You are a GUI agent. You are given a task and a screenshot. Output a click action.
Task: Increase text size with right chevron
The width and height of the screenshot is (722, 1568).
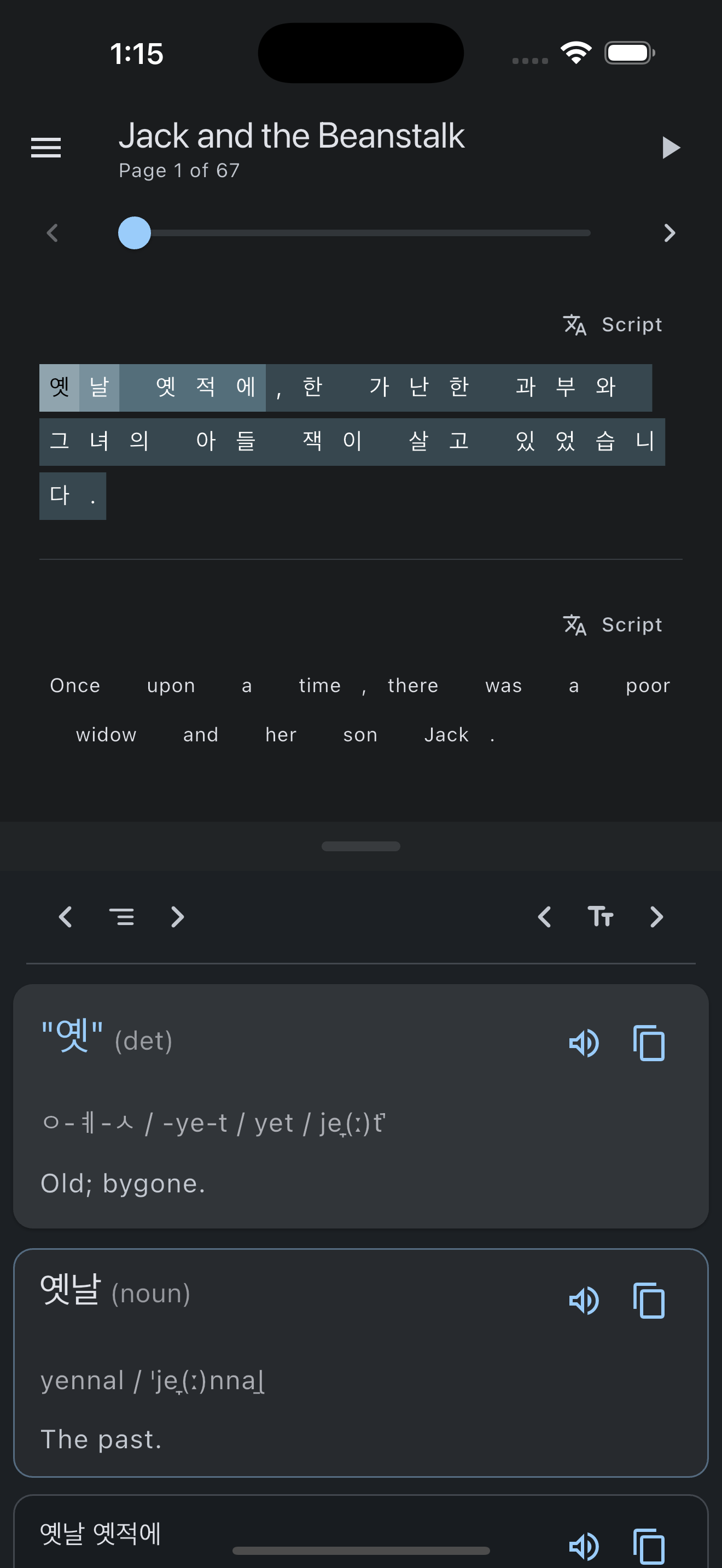656,916
